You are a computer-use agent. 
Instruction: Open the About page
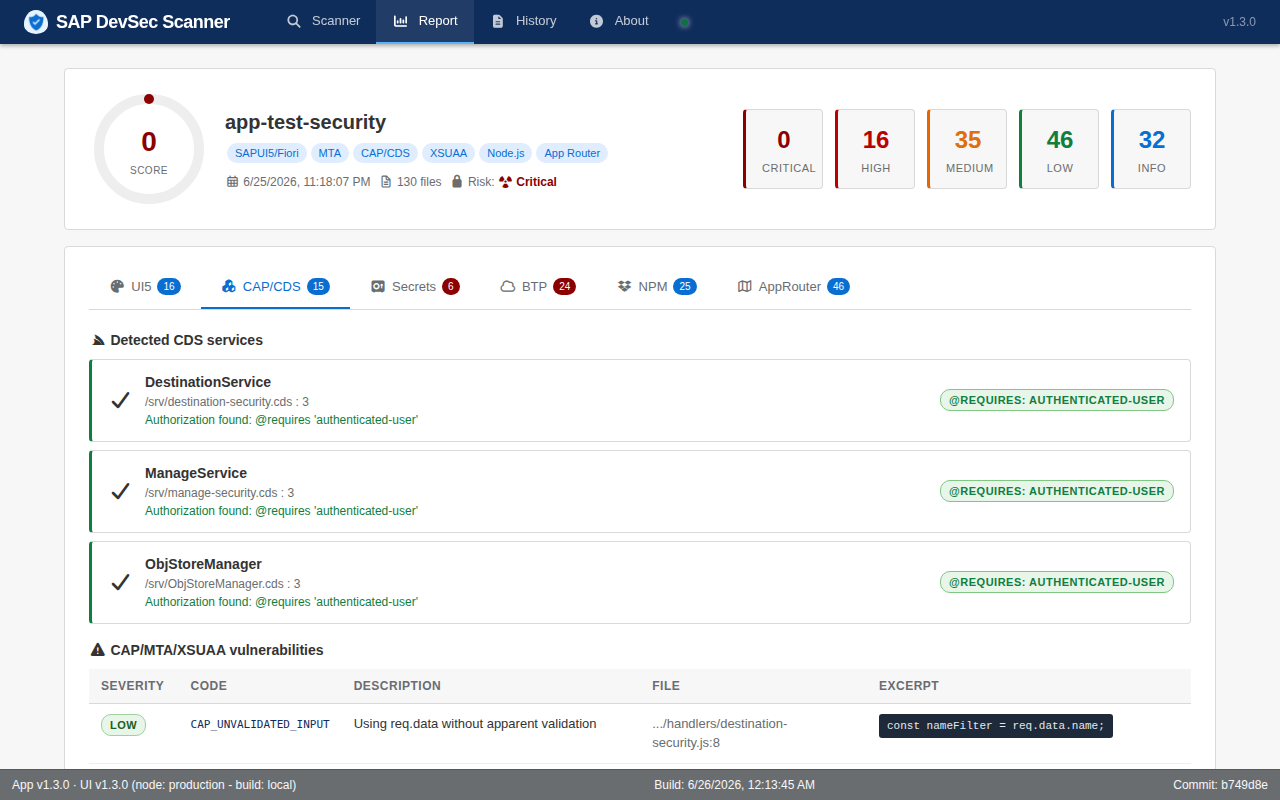[x=619, y=21]
